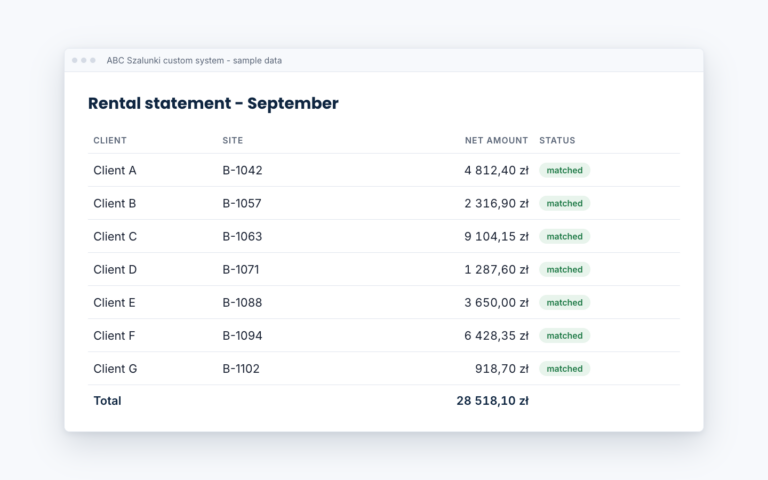Select the SITE column header
Screen dimensions: 768x480
coord(233,141)
